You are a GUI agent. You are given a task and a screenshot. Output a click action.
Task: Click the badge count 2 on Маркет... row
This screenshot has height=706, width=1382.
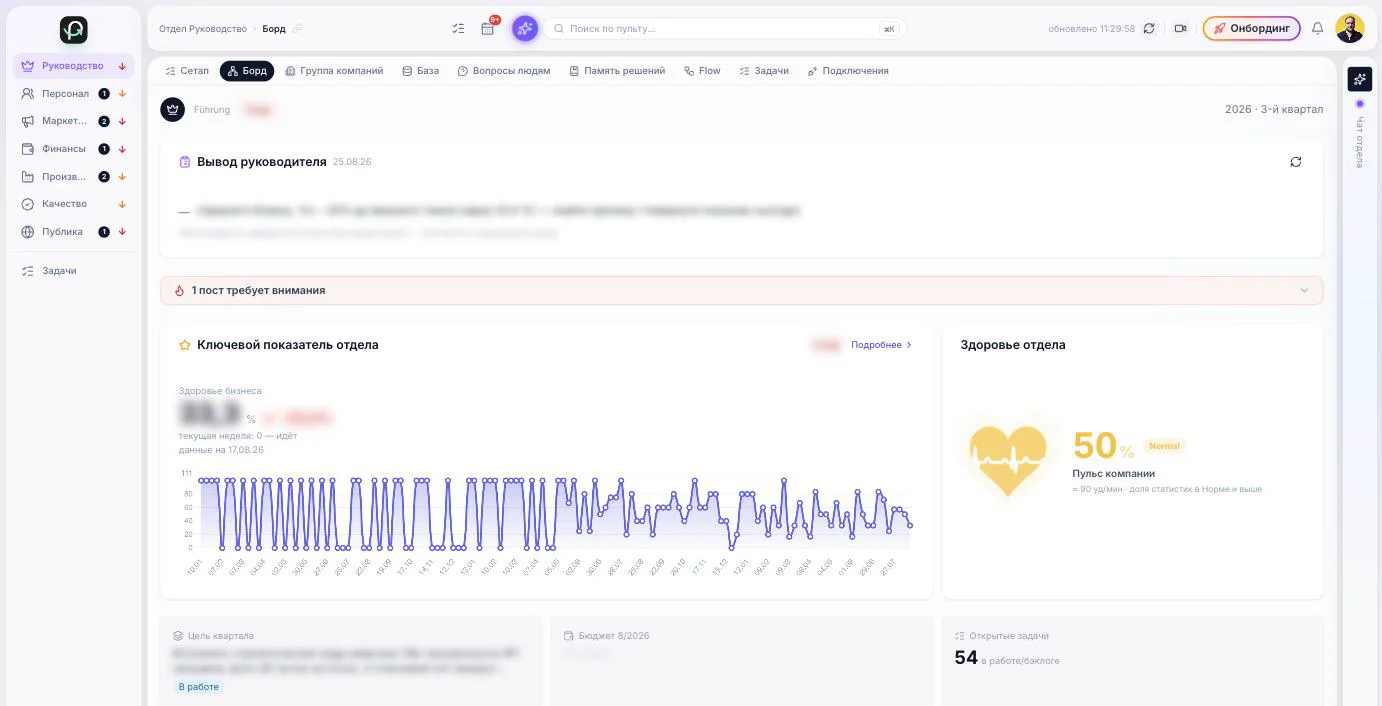(104, 122)
